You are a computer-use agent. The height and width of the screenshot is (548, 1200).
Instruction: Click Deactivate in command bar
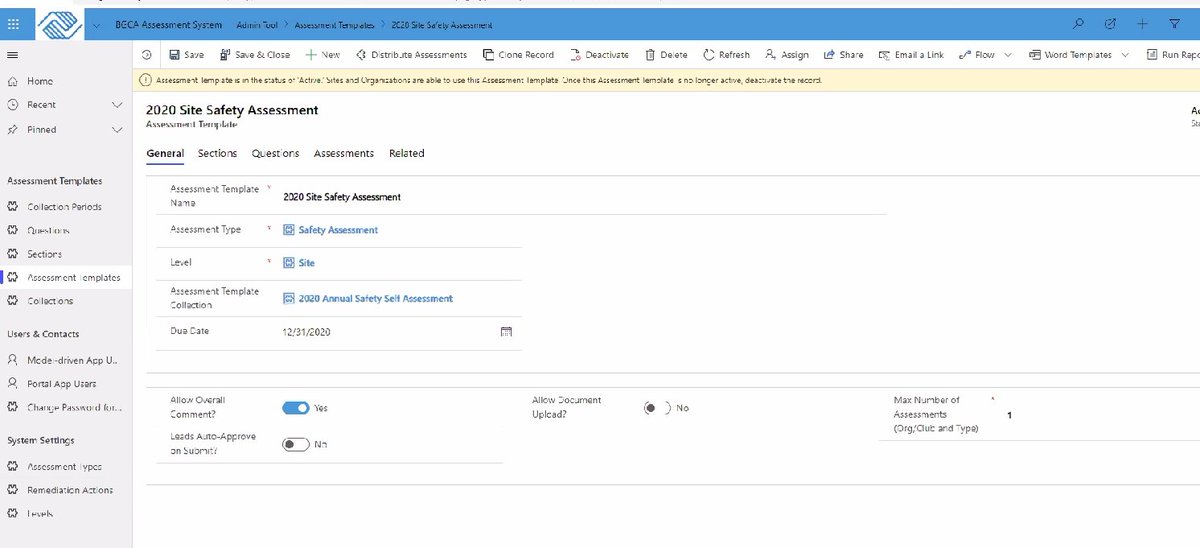(x=599, y=55)
